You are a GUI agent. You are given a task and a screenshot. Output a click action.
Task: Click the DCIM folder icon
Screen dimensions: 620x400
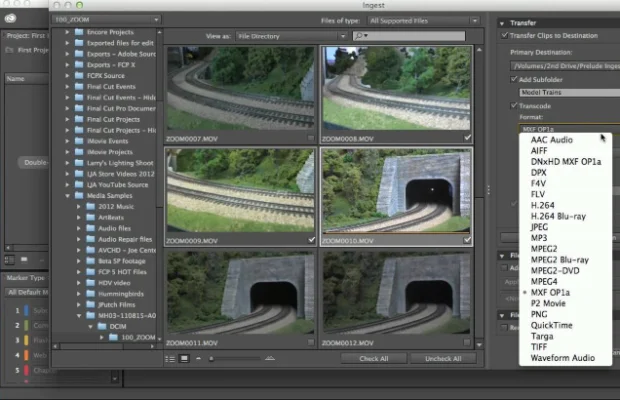[x=104, y=326]
